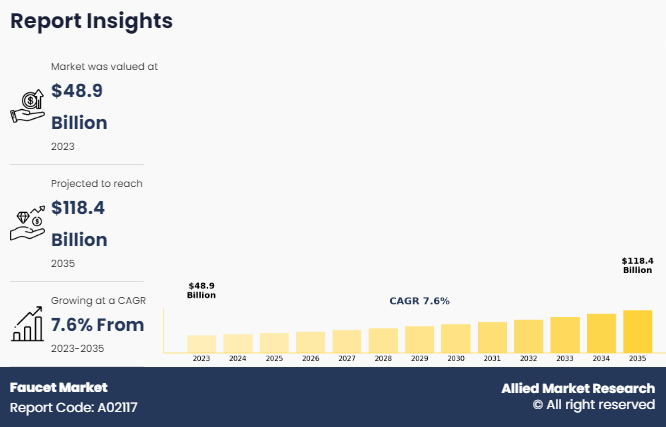Click the hand holding dollar coin icon

[26, 105]
